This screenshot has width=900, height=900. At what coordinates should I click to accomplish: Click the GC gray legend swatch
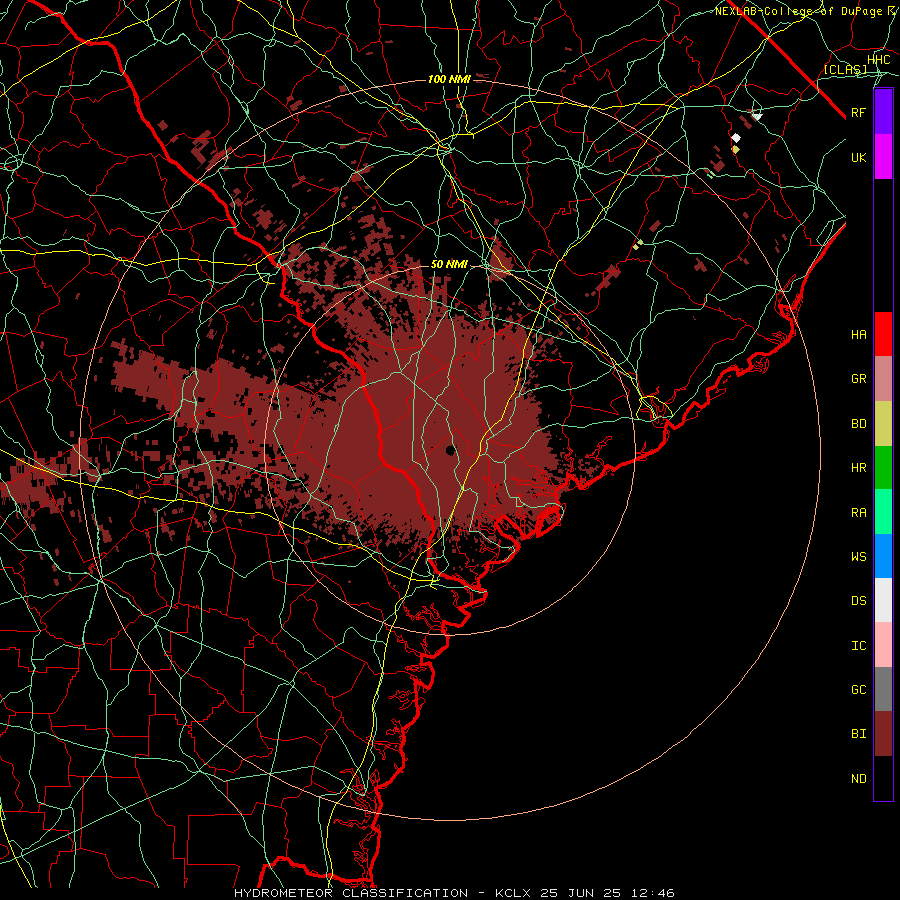point(883,689)
